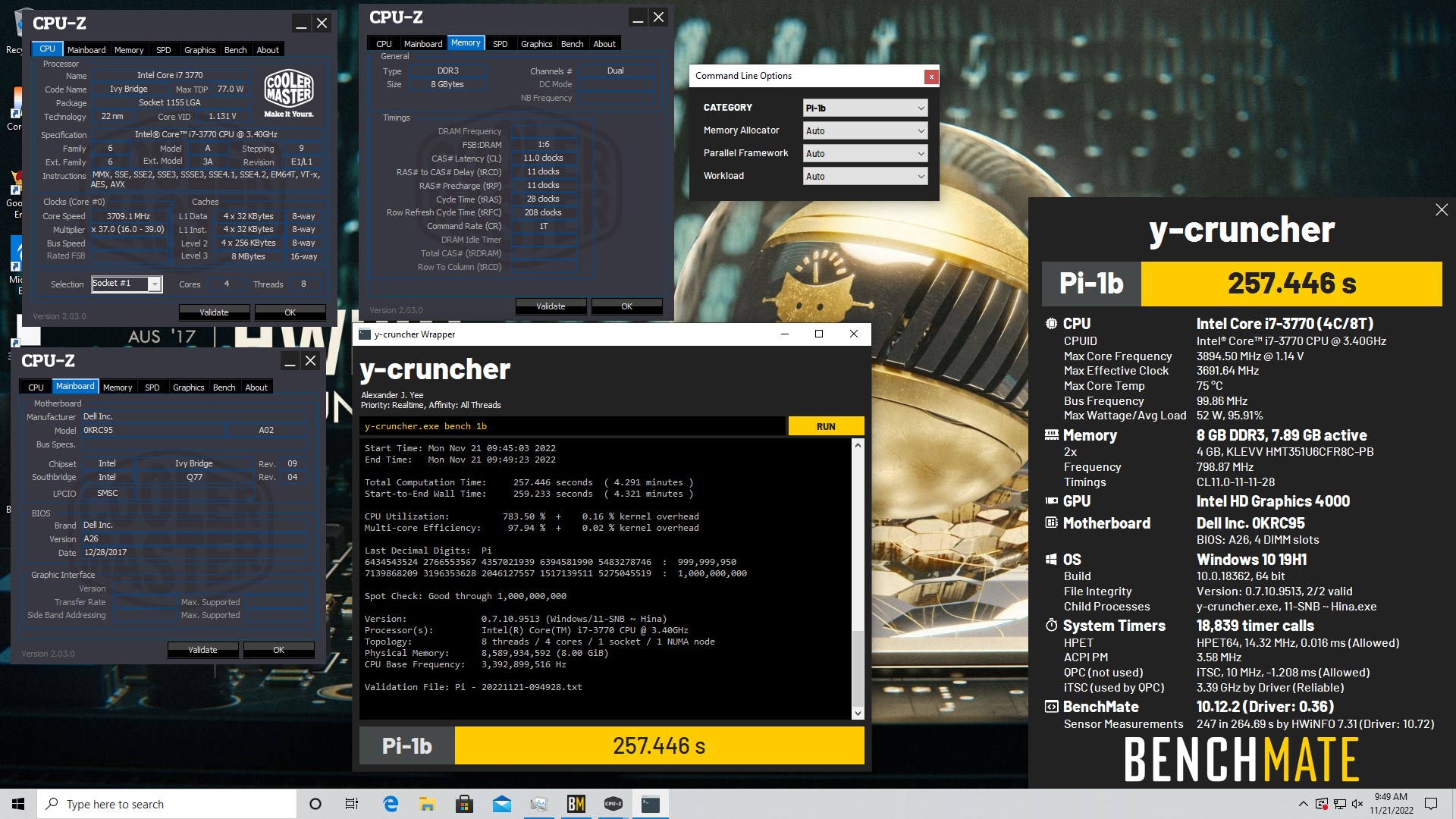The width and height of the screenshot is (1456, 819).
Task: Click OK in CPU-Z Mainboard window
Action: coord(278,650)
